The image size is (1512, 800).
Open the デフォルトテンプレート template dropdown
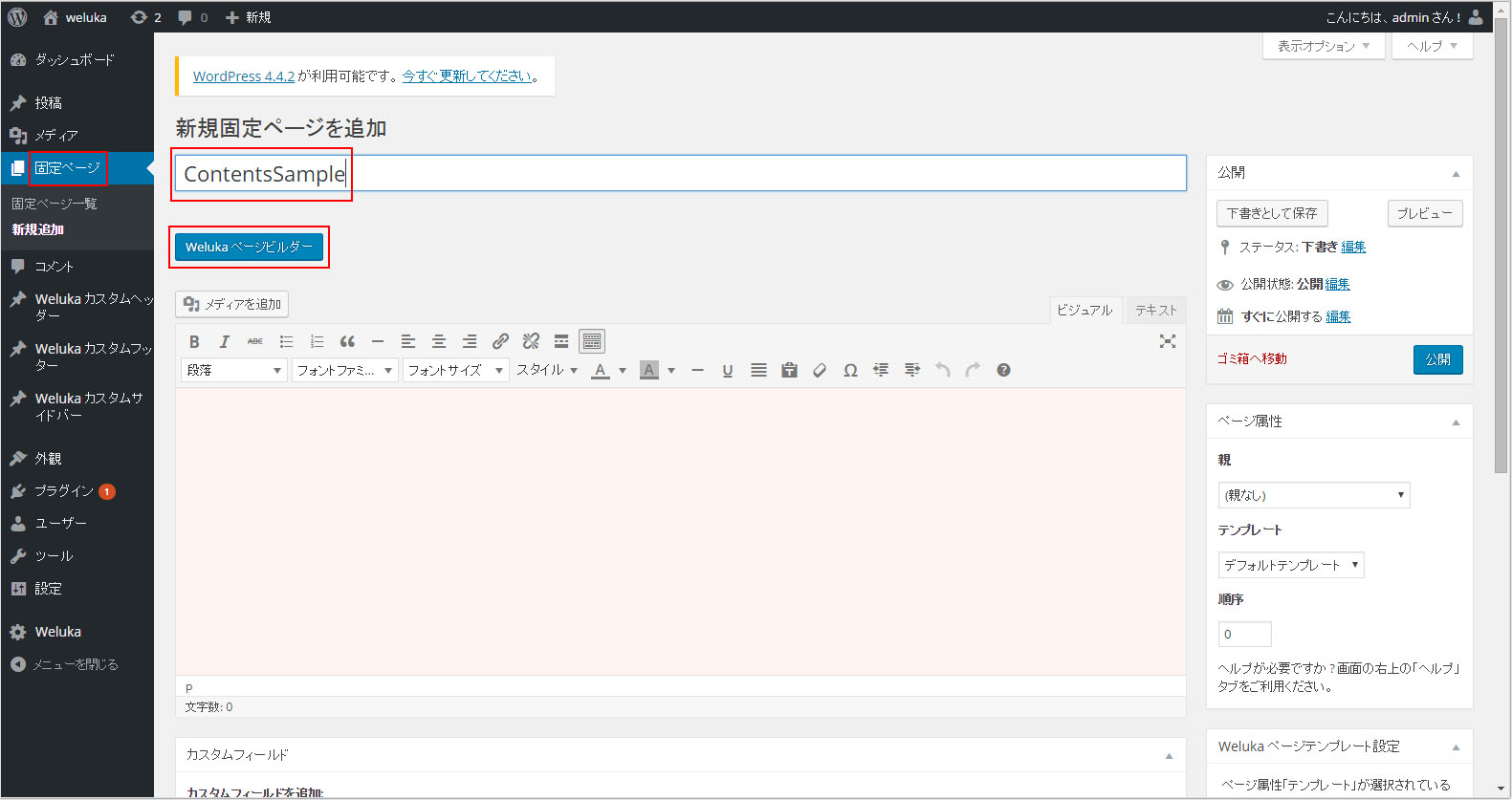(1290, 565)
